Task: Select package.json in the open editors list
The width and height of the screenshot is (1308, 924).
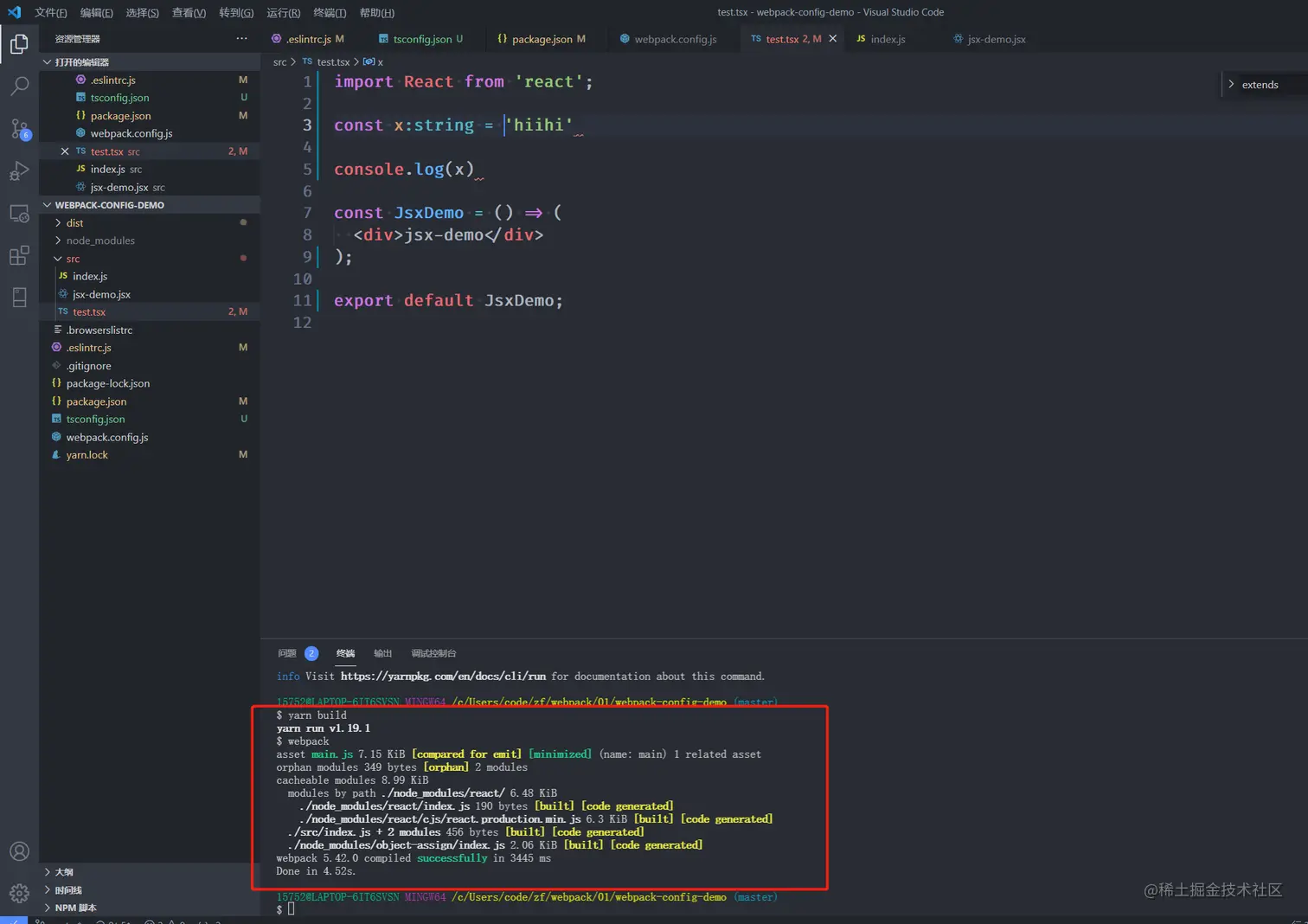Action: pos(150,116)
